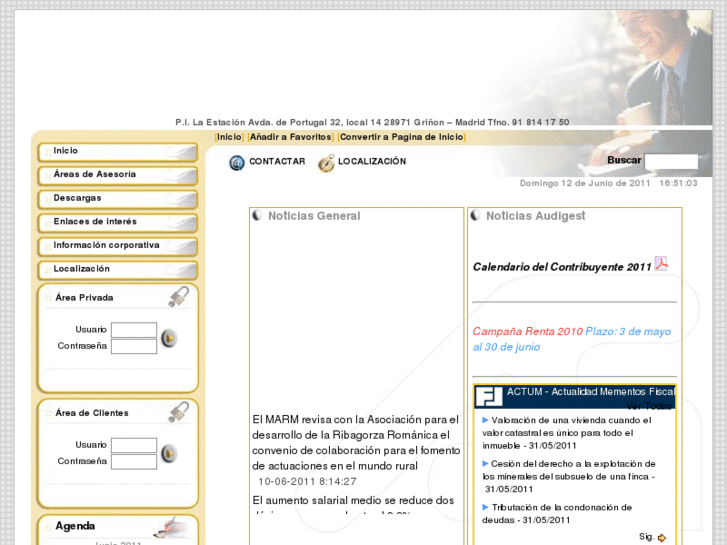This screenshot has width=727, height=545.
Task: Open Calendario del Contribuyente 2011 link
Action: 562,267
